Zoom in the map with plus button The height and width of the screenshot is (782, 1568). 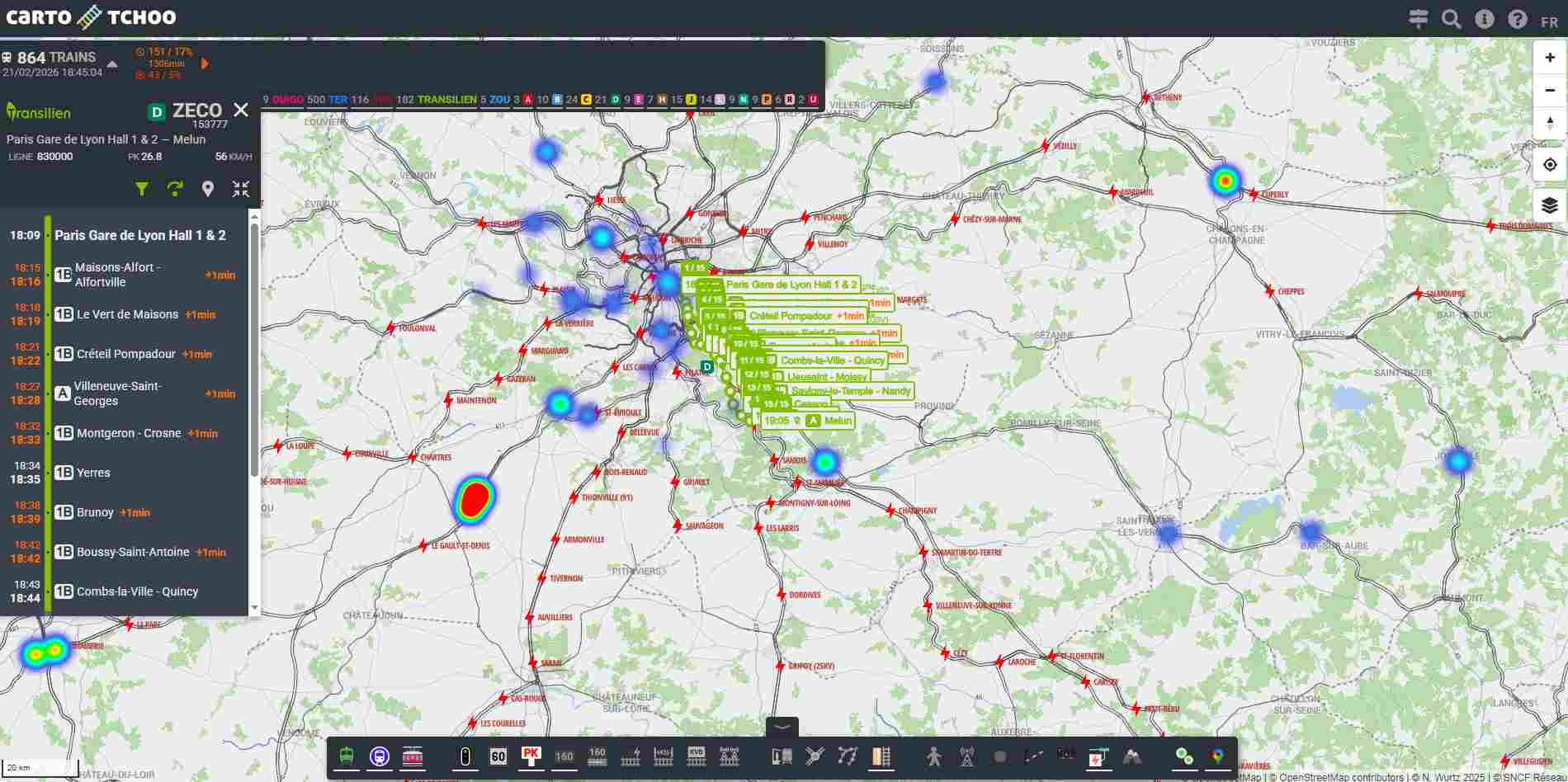[1549, 58]
